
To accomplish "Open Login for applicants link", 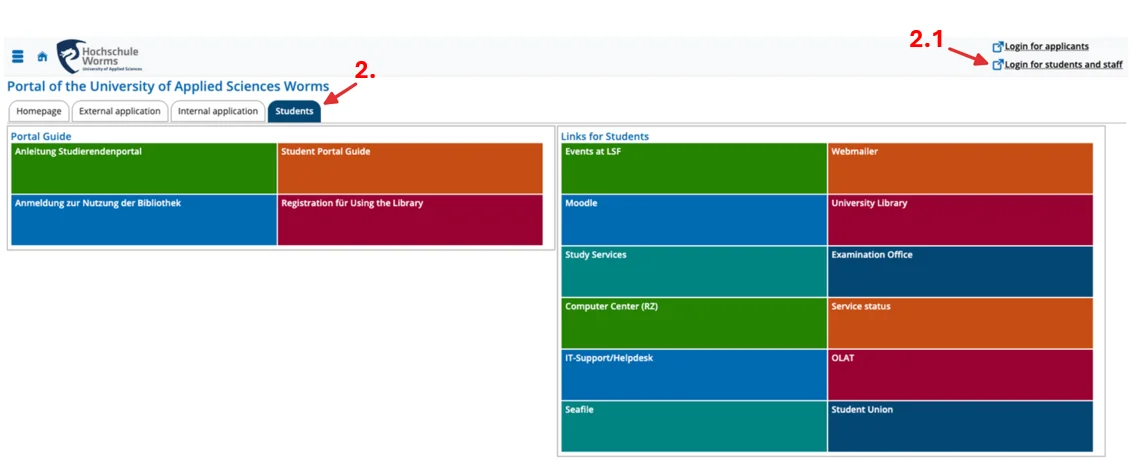I will [1046, 46].
